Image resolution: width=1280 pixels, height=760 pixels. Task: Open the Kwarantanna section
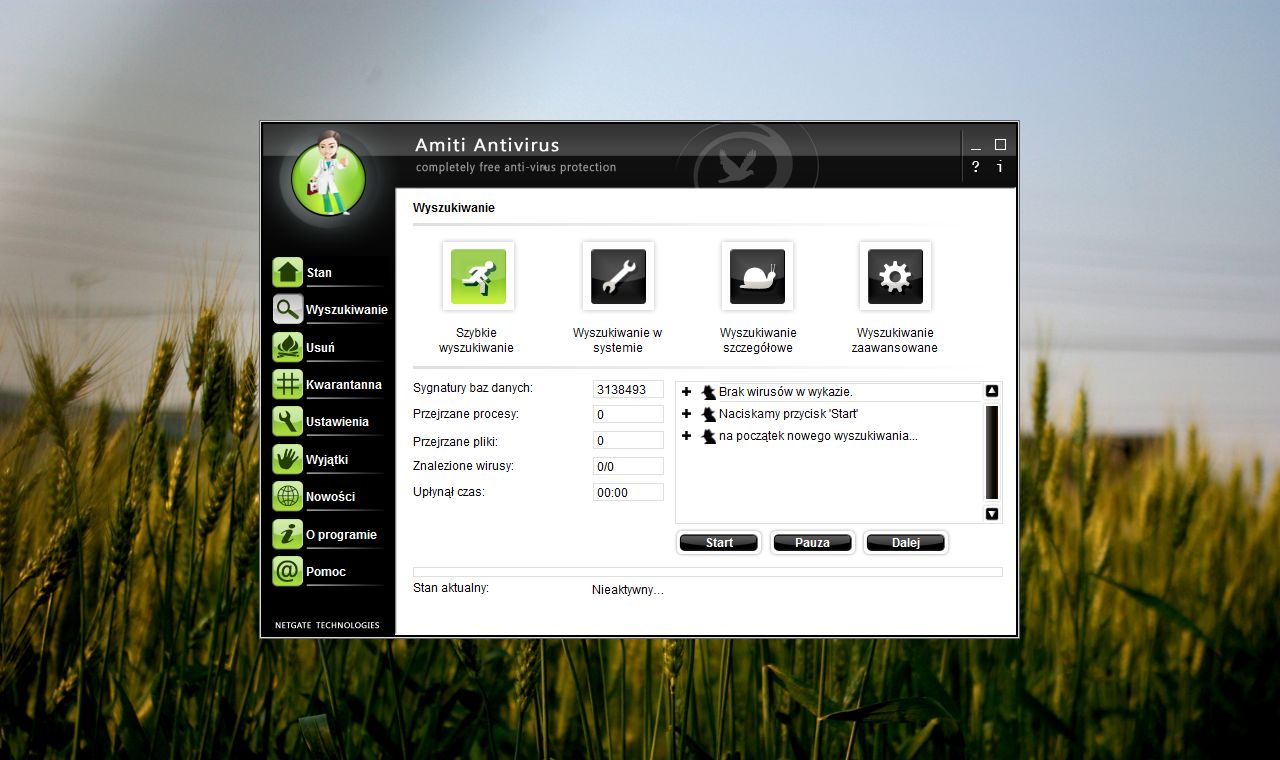(344, 385)
